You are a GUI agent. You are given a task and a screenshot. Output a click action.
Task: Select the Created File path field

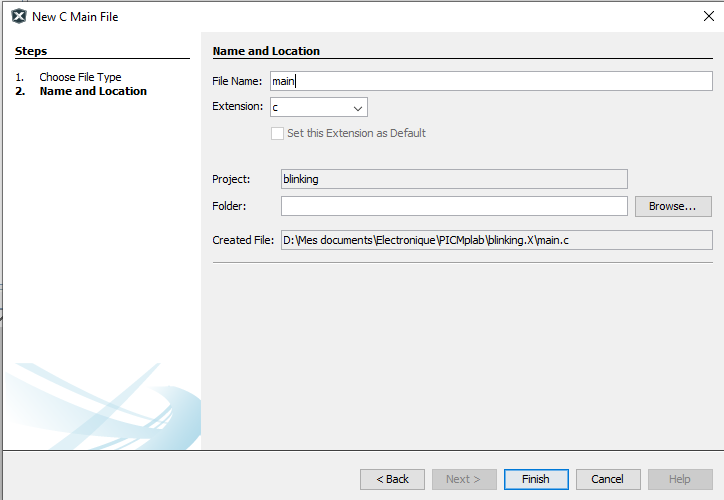[496, 240]
